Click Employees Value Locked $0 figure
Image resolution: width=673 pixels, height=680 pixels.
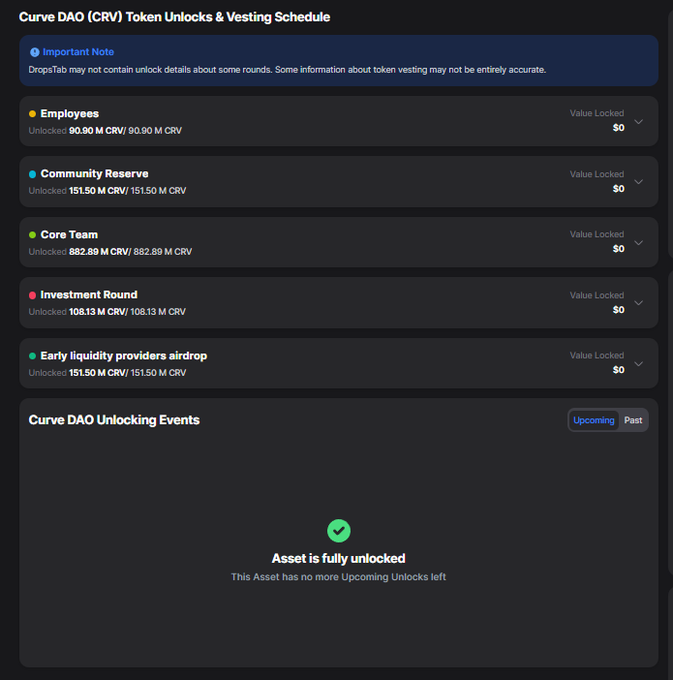click(x=618, y=128)
